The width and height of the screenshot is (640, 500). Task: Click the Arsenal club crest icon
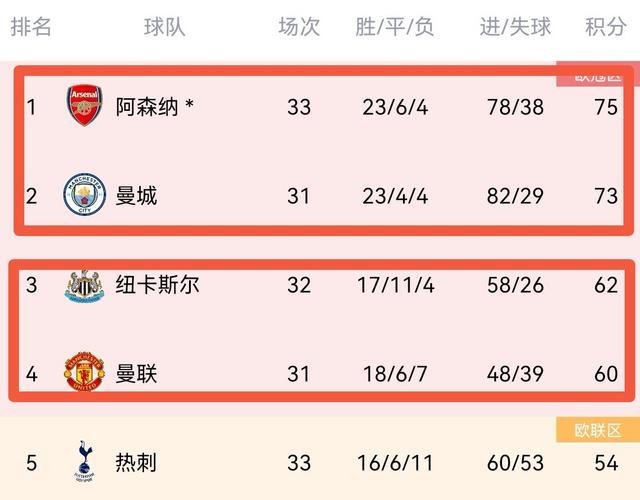click(x=84, y=106)
